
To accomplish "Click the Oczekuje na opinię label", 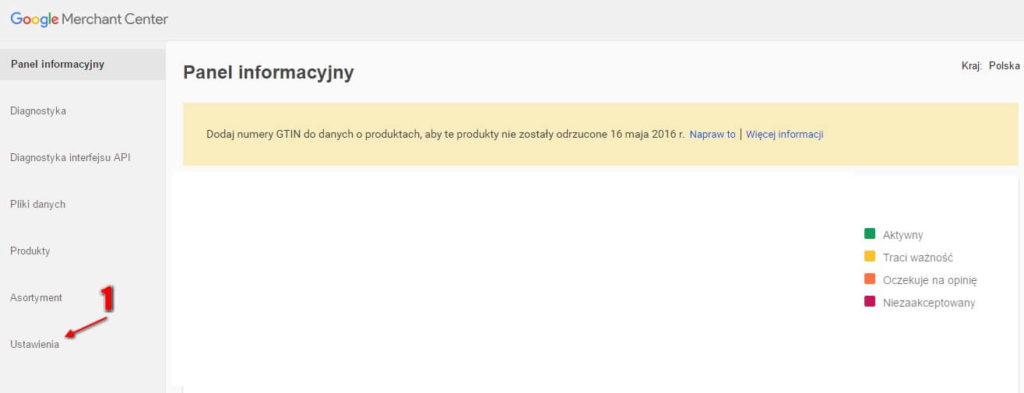I will (x=929, y=281).
